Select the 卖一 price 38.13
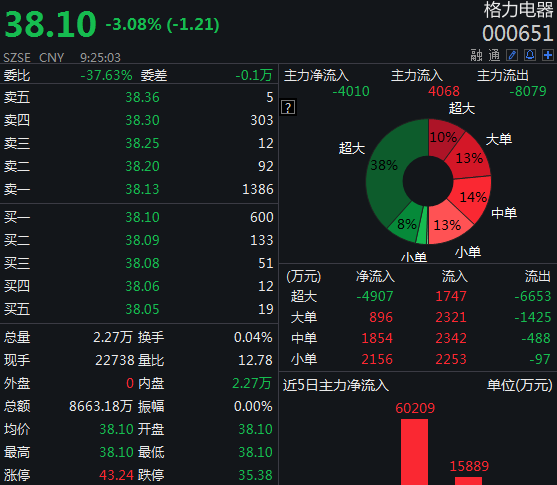 tap(142, 189)
